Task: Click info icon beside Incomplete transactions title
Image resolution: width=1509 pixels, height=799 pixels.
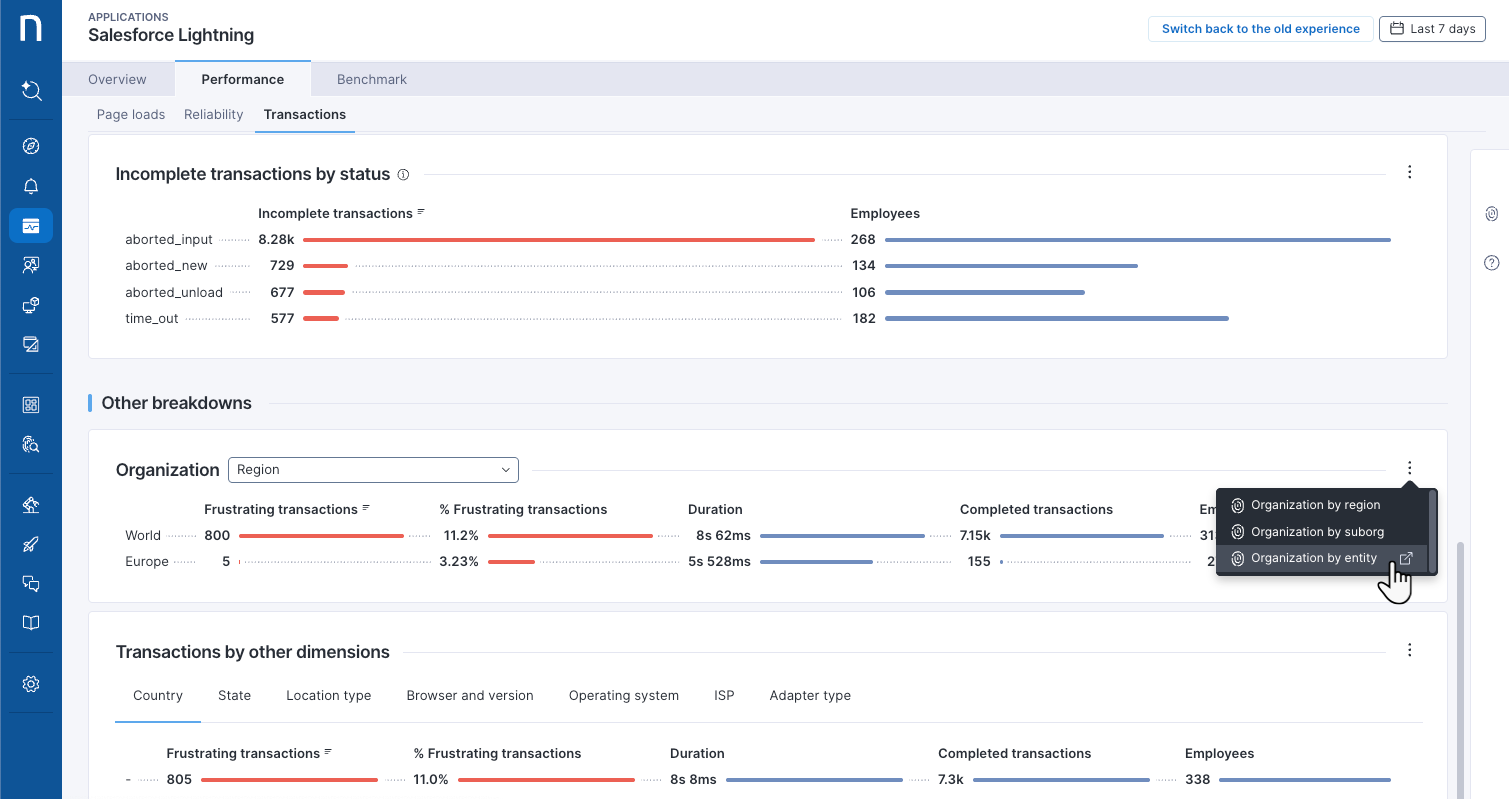Action: (403, 174)
